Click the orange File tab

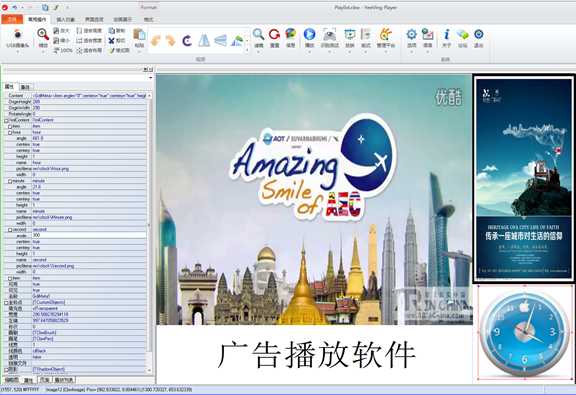click(12, 19)
